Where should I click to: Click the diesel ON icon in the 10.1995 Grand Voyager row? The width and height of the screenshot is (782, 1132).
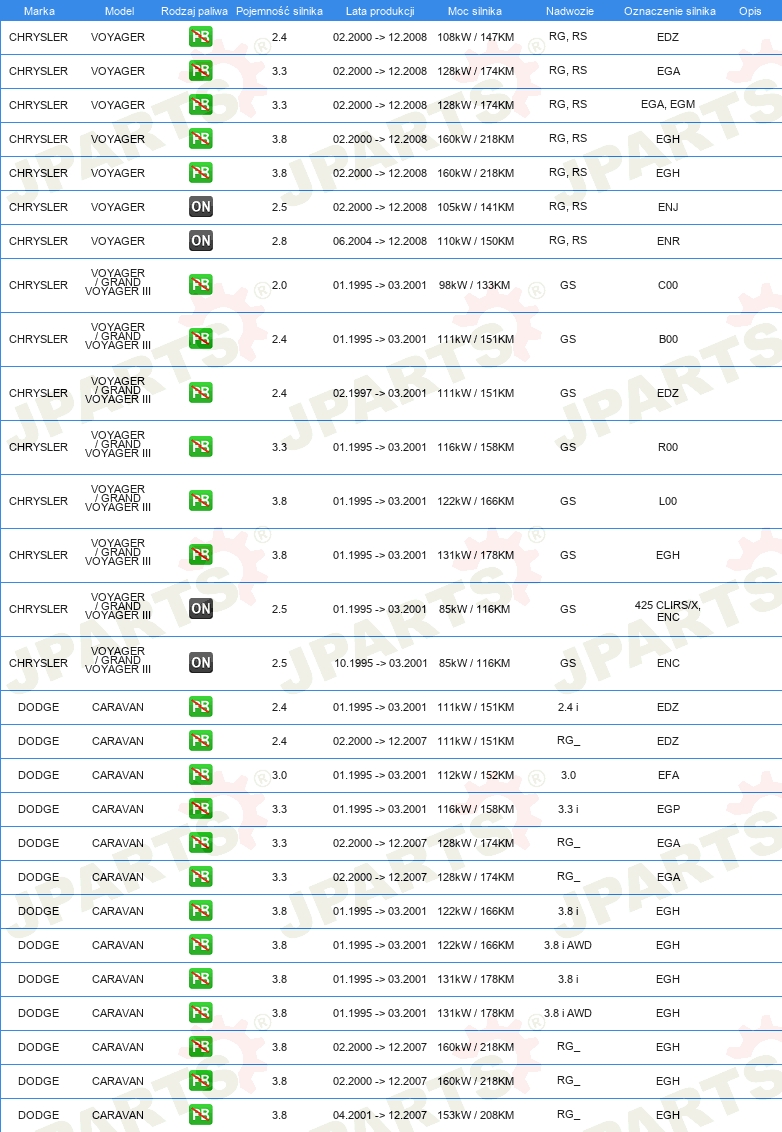click(201, 663)
